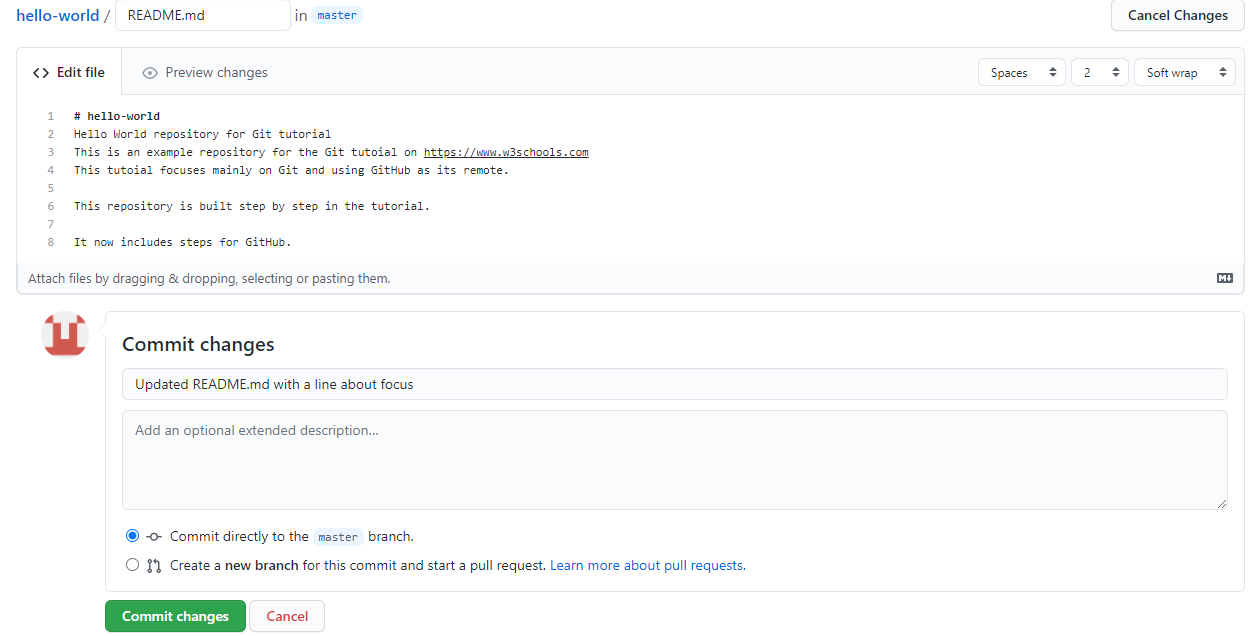Viewport: 1260px width, 636px height.
Task: Open the Spaces indent mode dropdown
Action: (1021, 72)
